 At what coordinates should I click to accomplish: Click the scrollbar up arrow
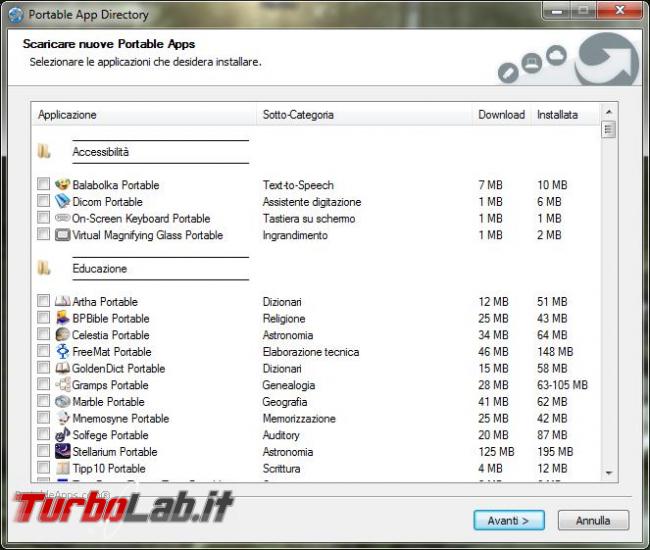pyautogui.click(x=609, y=111)
